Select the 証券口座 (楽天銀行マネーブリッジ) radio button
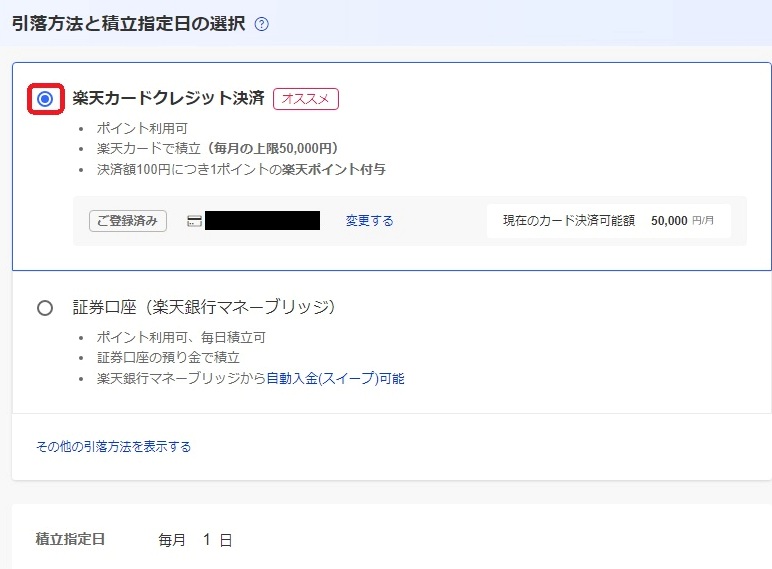 tap(45, 308)
